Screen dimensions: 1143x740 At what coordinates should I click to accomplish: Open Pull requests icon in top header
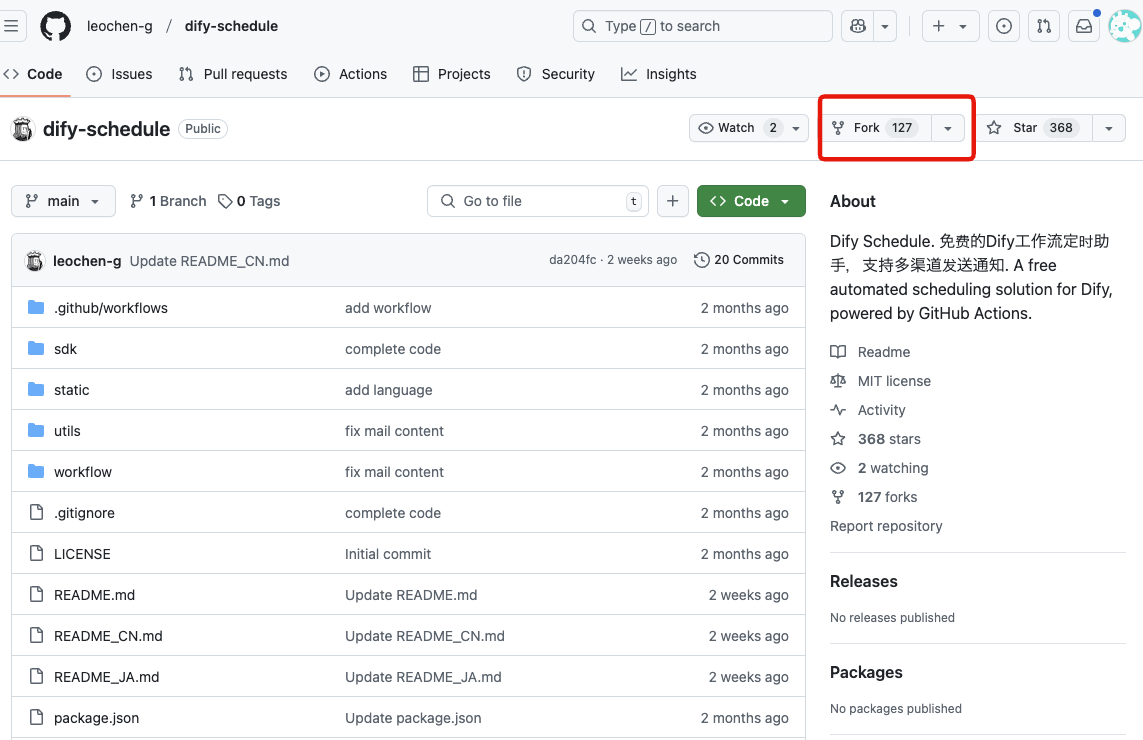[1044, 26]
